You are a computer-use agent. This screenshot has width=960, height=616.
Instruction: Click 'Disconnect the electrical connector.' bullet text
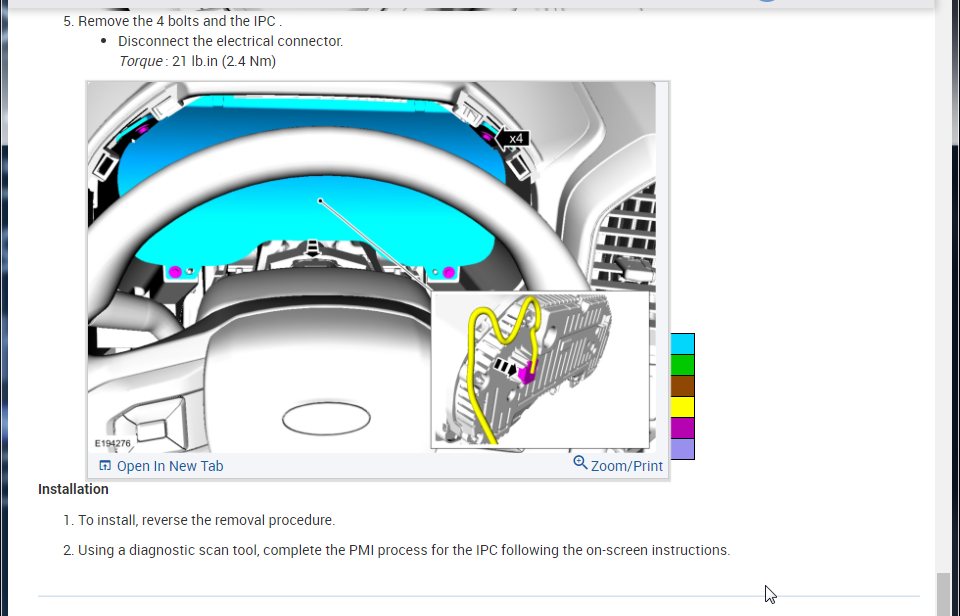[x=230, y=41]
